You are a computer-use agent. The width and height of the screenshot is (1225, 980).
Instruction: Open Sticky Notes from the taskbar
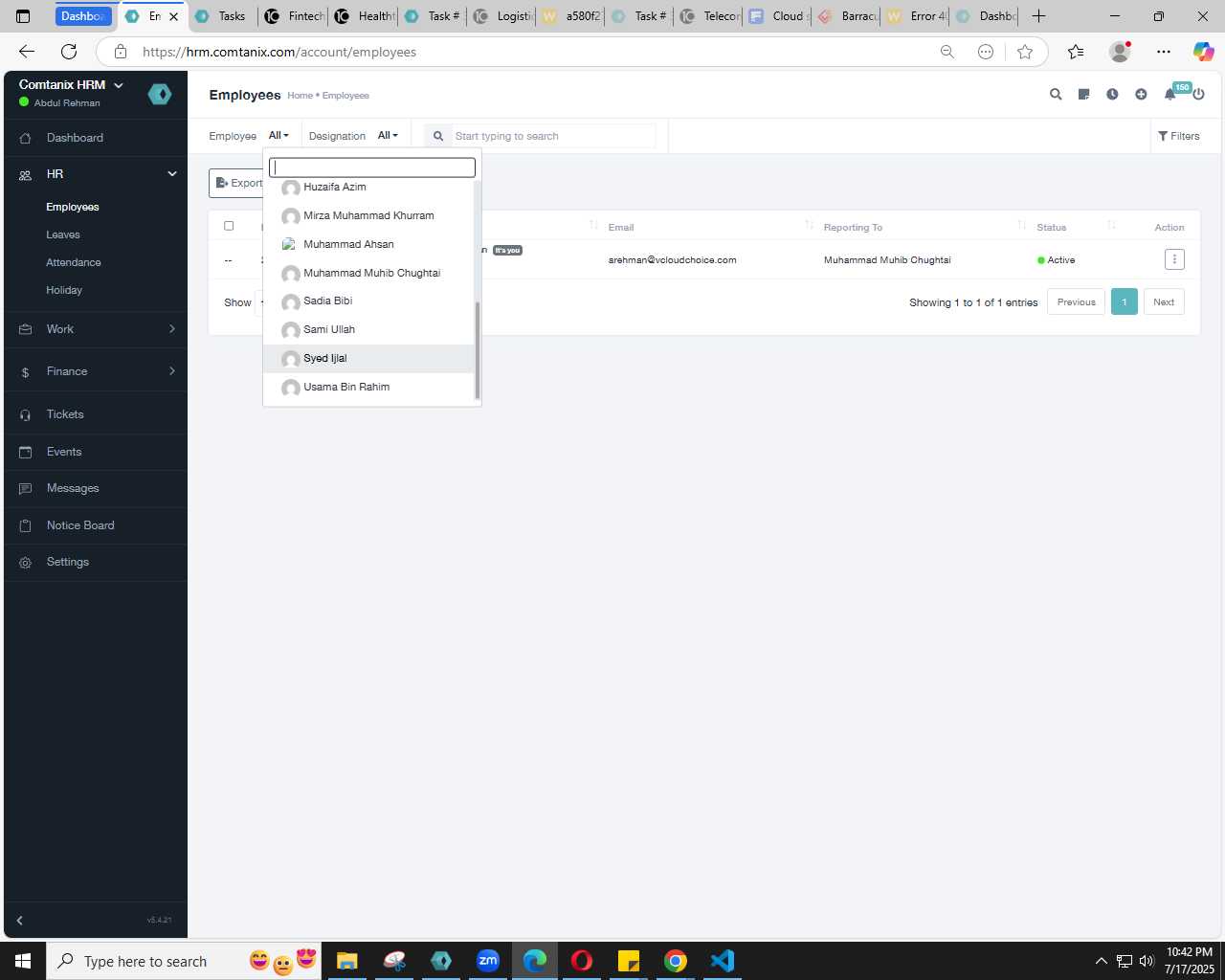pyautogui.click(x=629, y=961)
